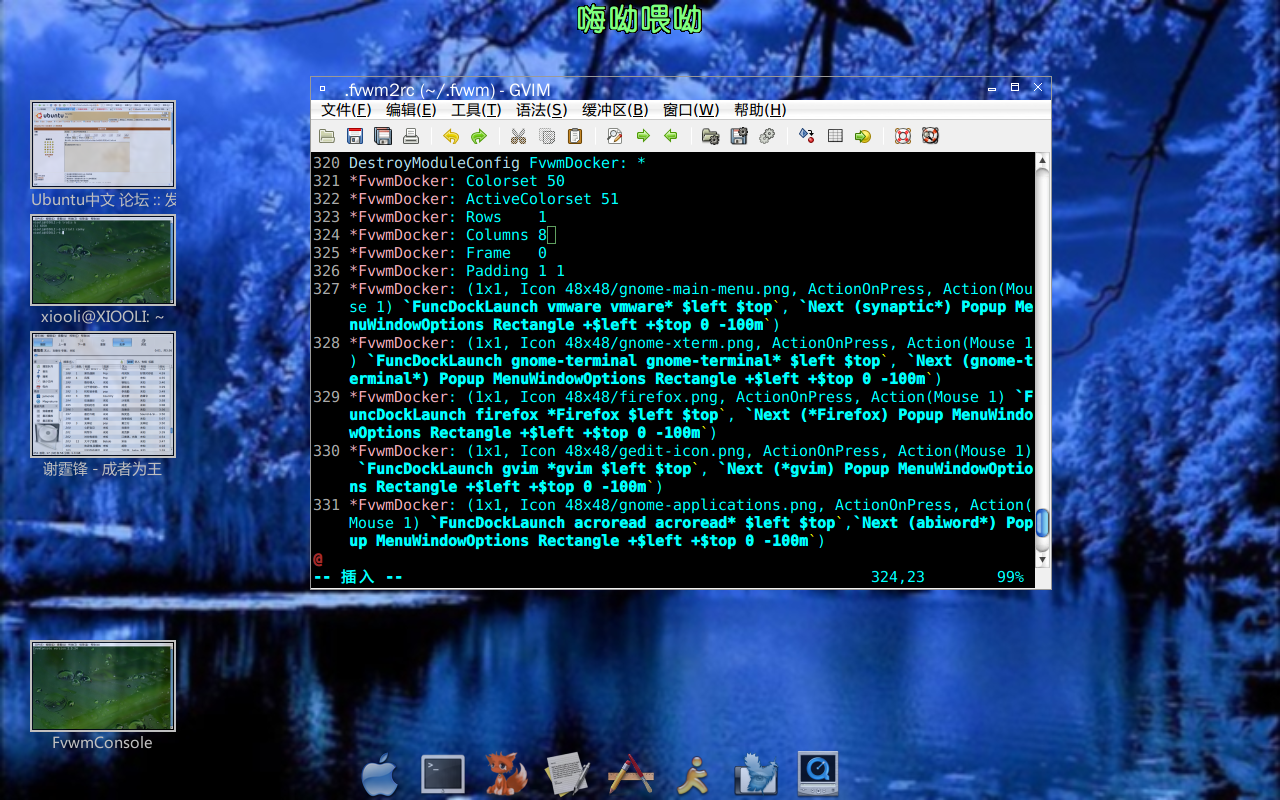Launch Firefox via the fox dock icon
The height and width of the screenshot is (800, 1280).
(x=506, y=774)
